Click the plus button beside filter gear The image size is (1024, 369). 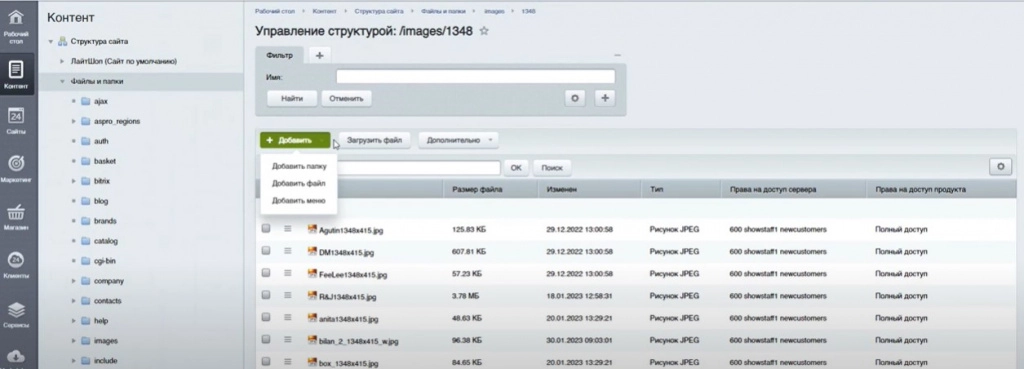click(605, 98)
